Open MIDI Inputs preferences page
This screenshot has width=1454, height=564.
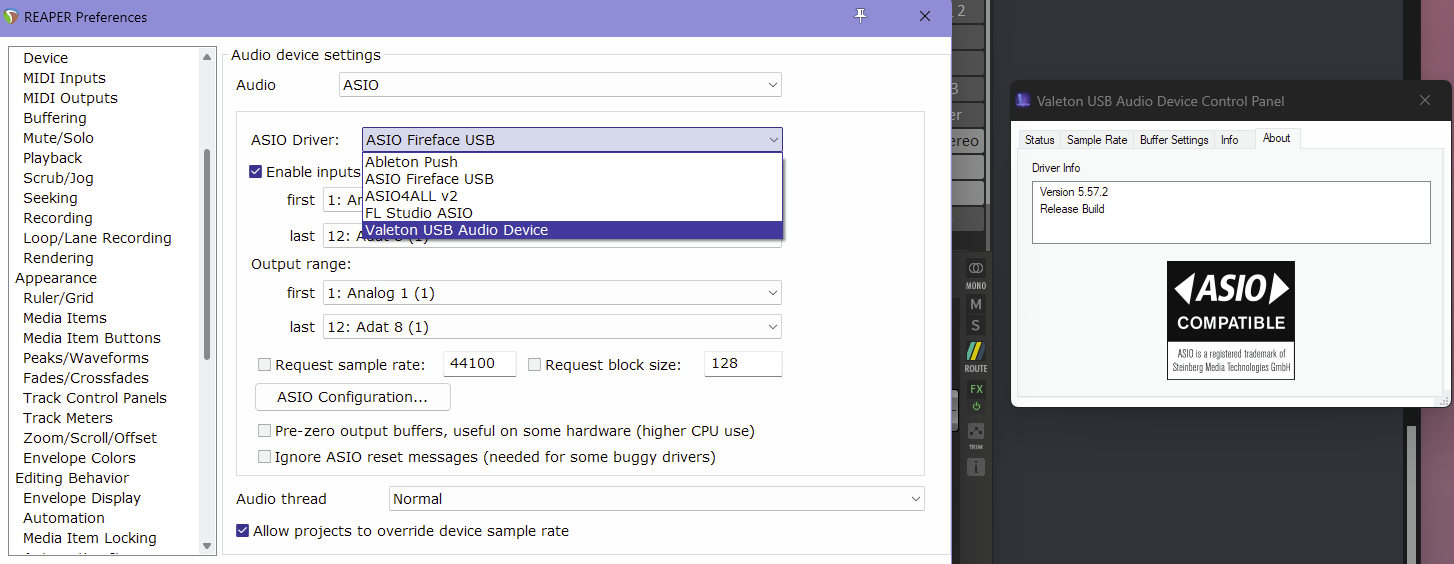pos(64,78)
